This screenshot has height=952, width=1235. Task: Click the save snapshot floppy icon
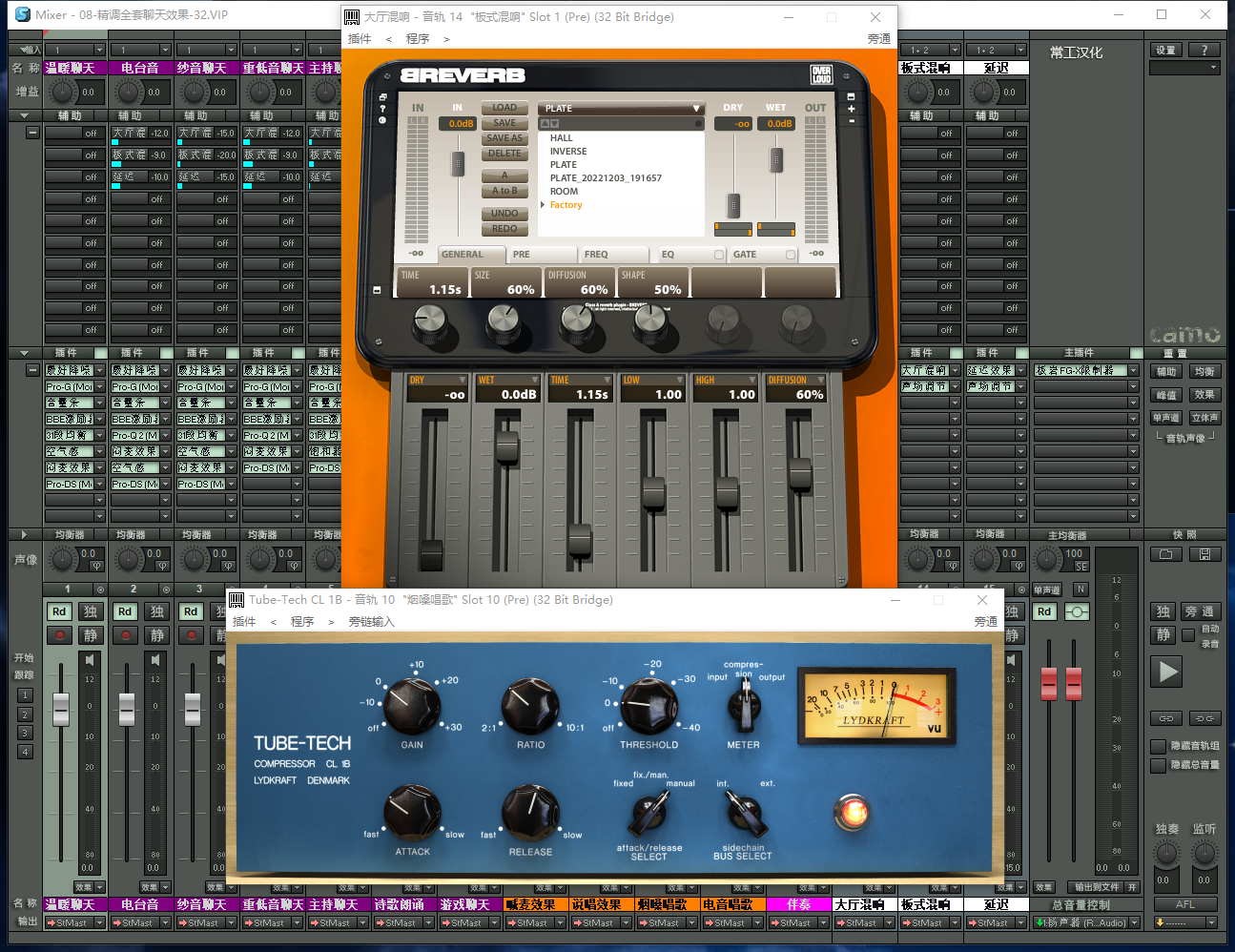pos(1204,554)
